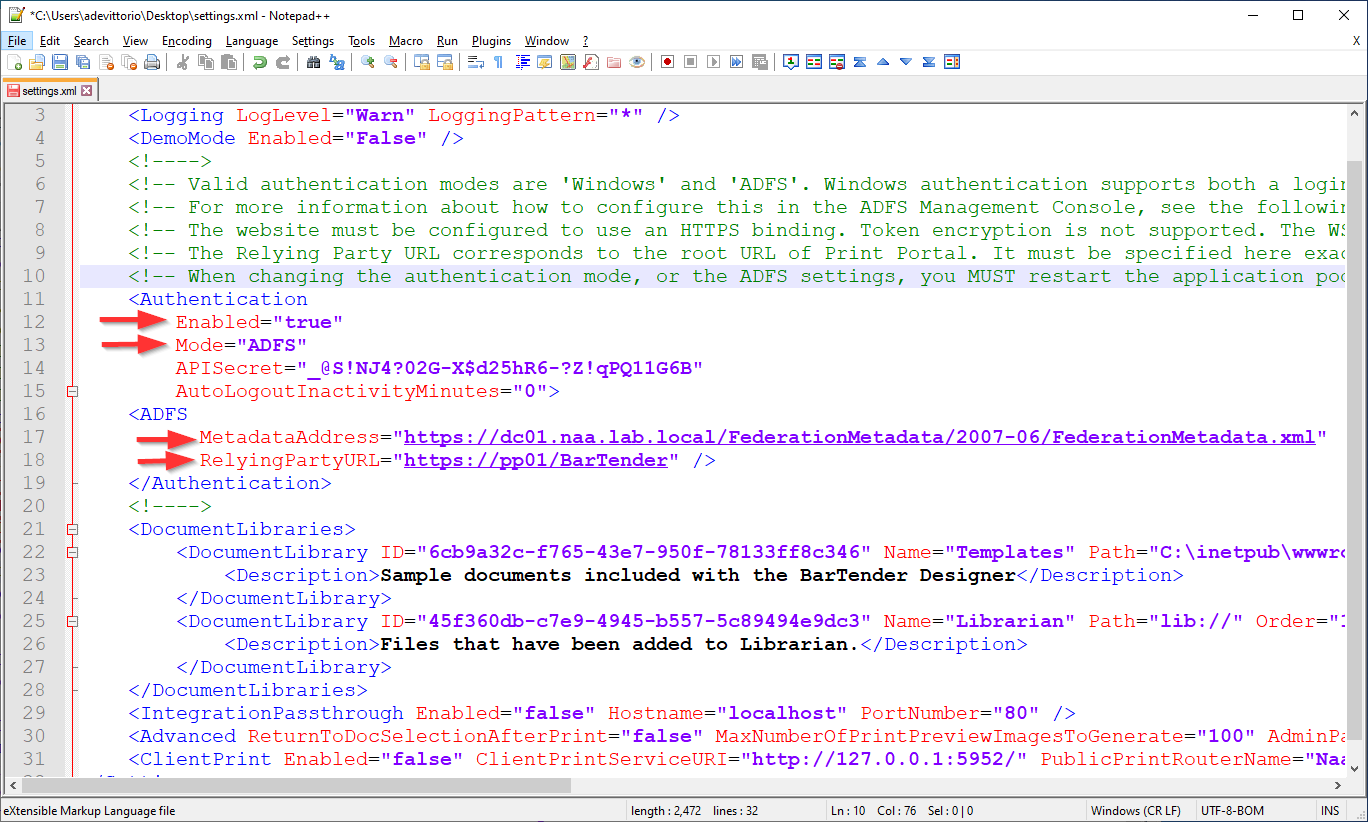Toggle the Compare navigation bar icon

[952, 62]
